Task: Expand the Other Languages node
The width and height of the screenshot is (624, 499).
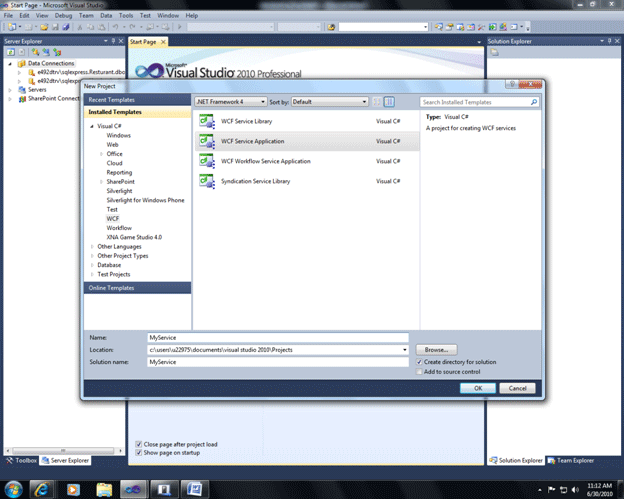Action: (92, 247)
